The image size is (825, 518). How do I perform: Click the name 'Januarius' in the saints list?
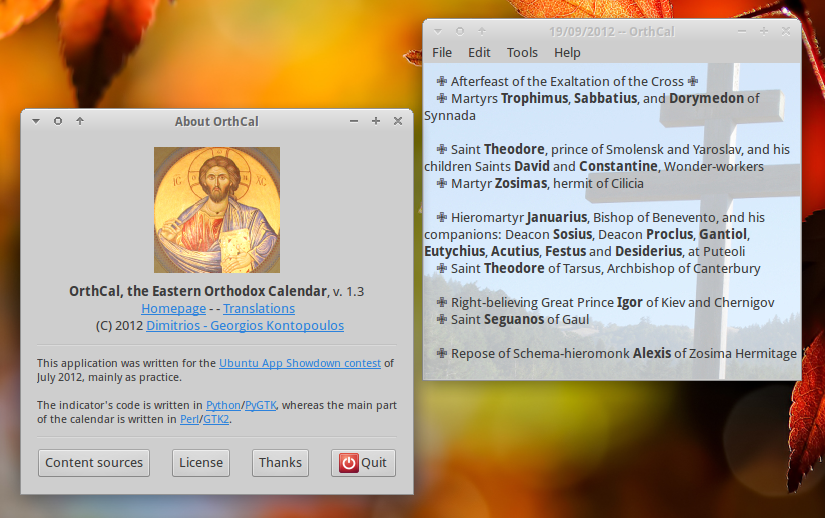(557, 218)
